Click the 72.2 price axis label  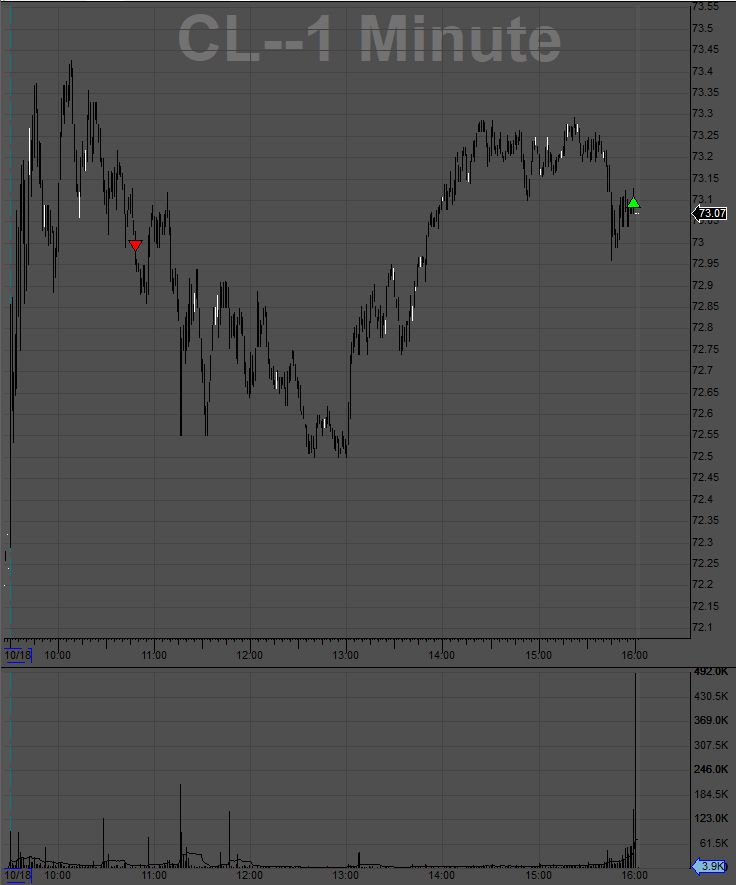coord(702,584)
